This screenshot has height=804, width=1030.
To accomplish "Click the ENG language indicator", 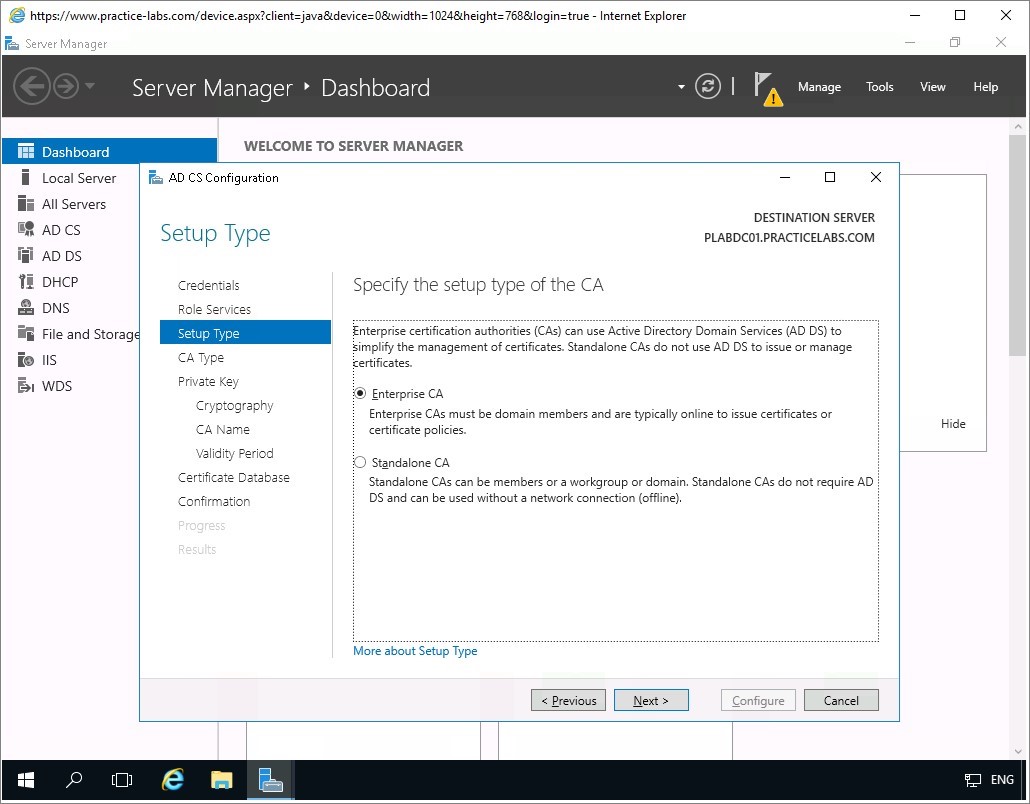I will pos(1002,780).
